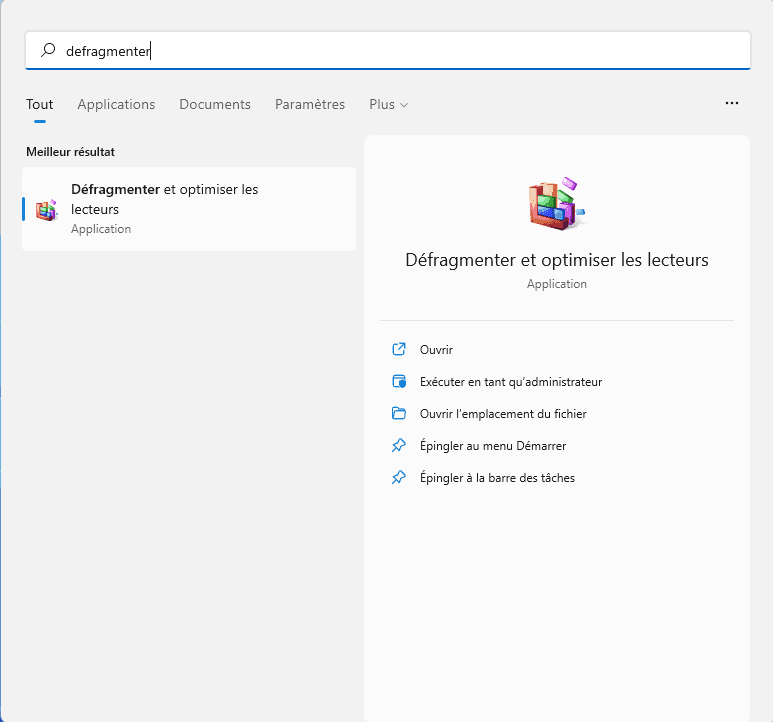
Task: Expand the Plus filter dropdown
Action: click(388, 105)
